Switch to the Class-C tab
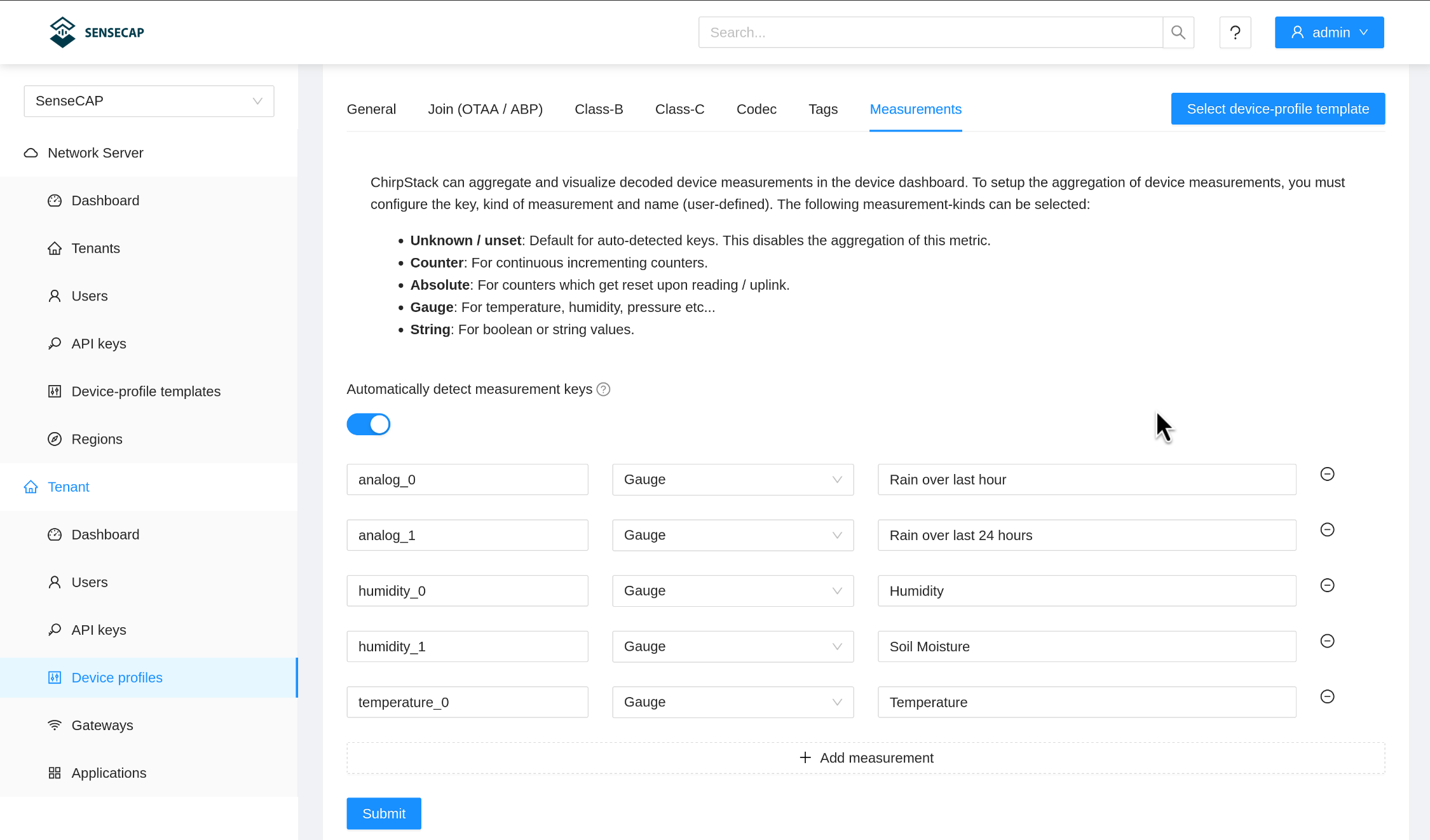 (679, 109)
